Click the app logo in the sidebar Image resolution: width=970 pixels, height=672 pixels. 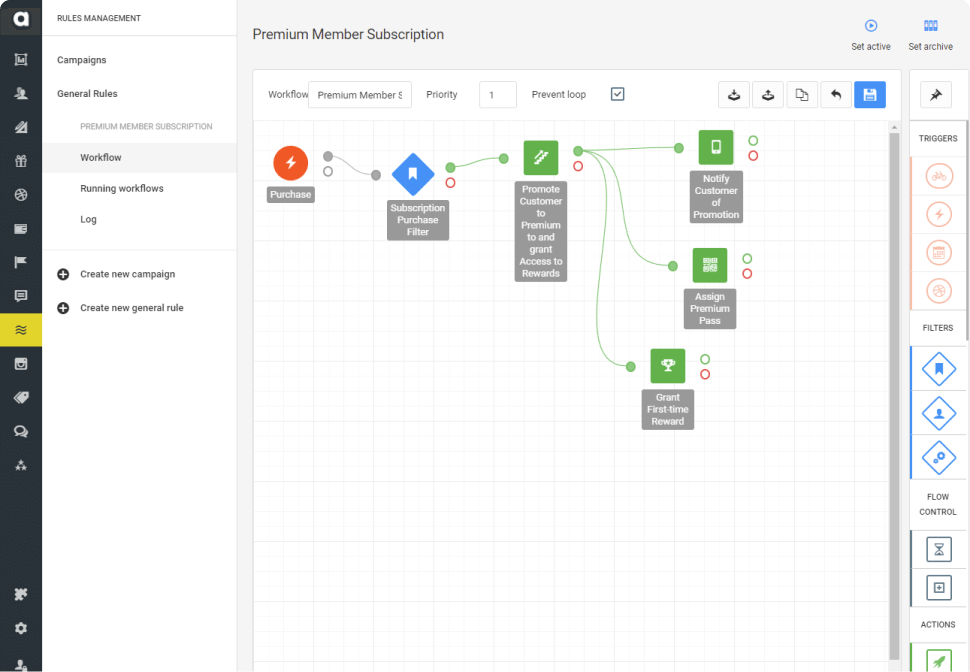21,18
